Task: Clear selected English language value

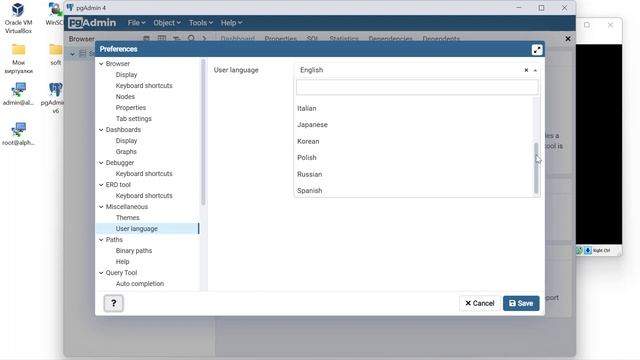Action: click(526, 70)
